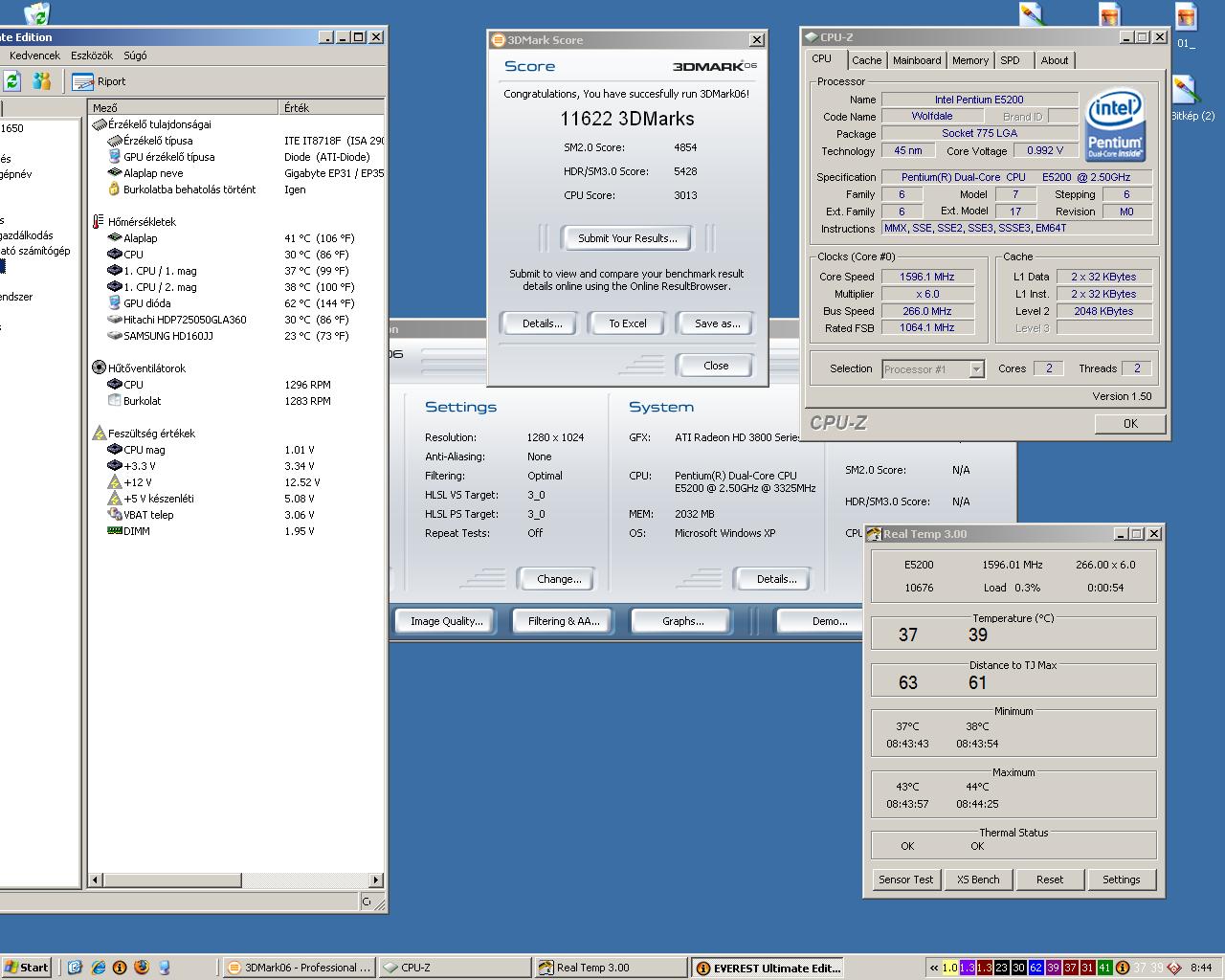The width and height of the screenshot is (1225, 980).
Task: Open the Eszközök menu
Action: 92,56
